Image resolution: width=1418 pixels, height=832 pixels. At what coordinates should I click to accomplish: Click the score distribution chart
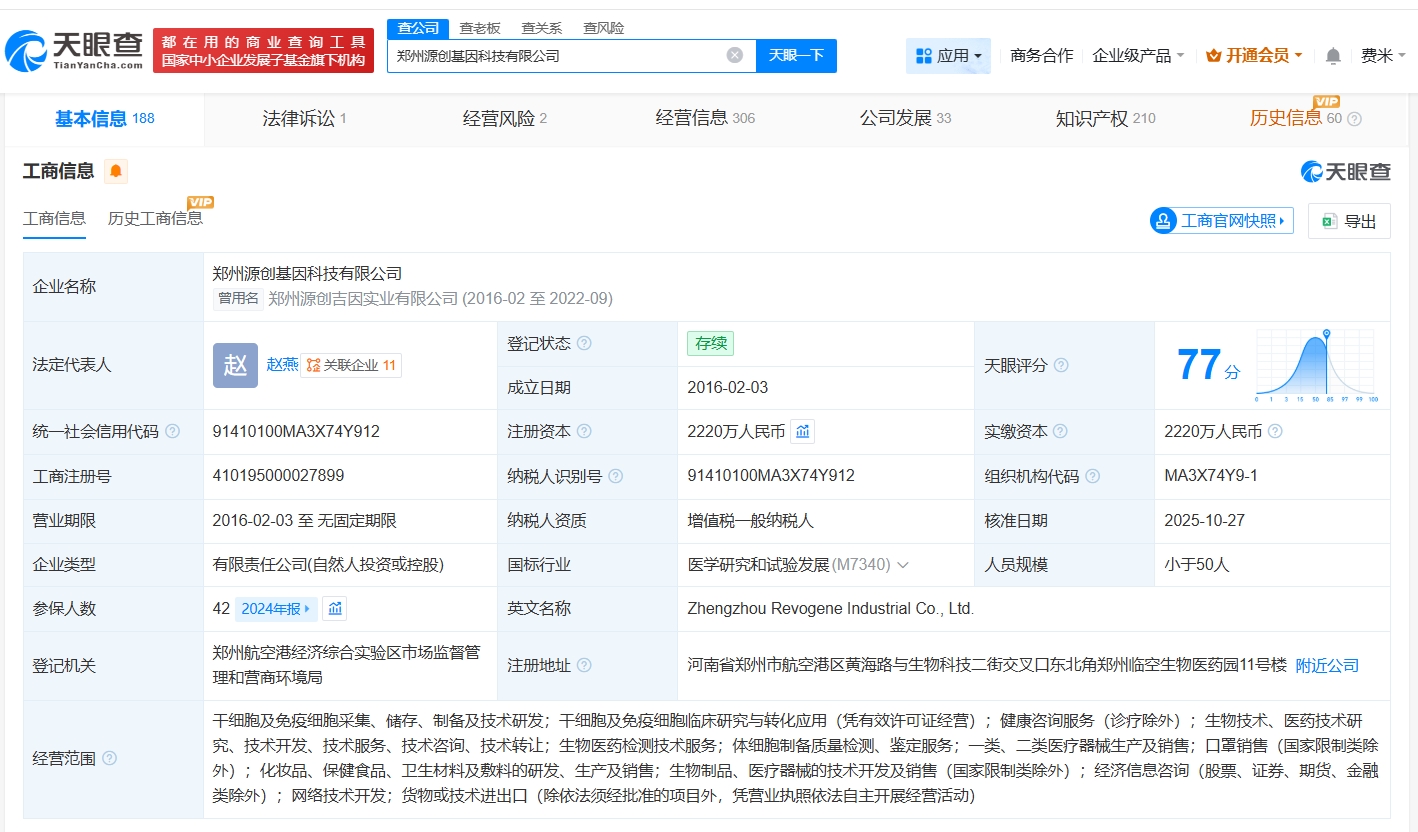[x=1318, y=366]
